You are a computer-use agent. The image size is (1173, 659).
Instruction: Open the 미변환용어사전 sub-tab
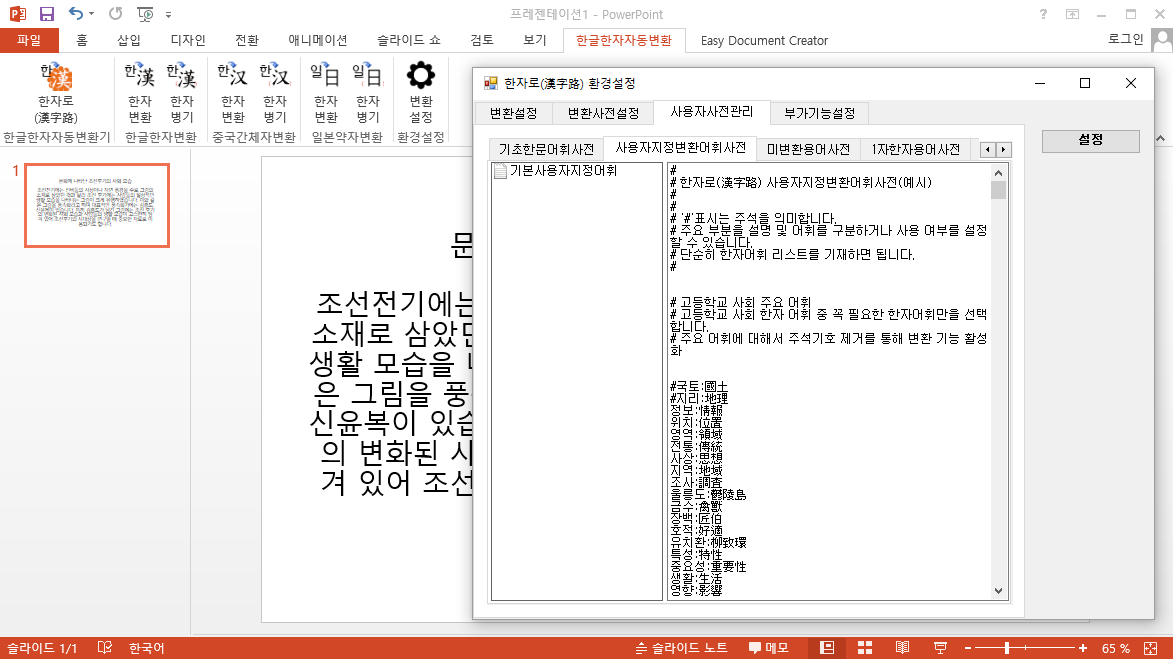click(808, 148)
